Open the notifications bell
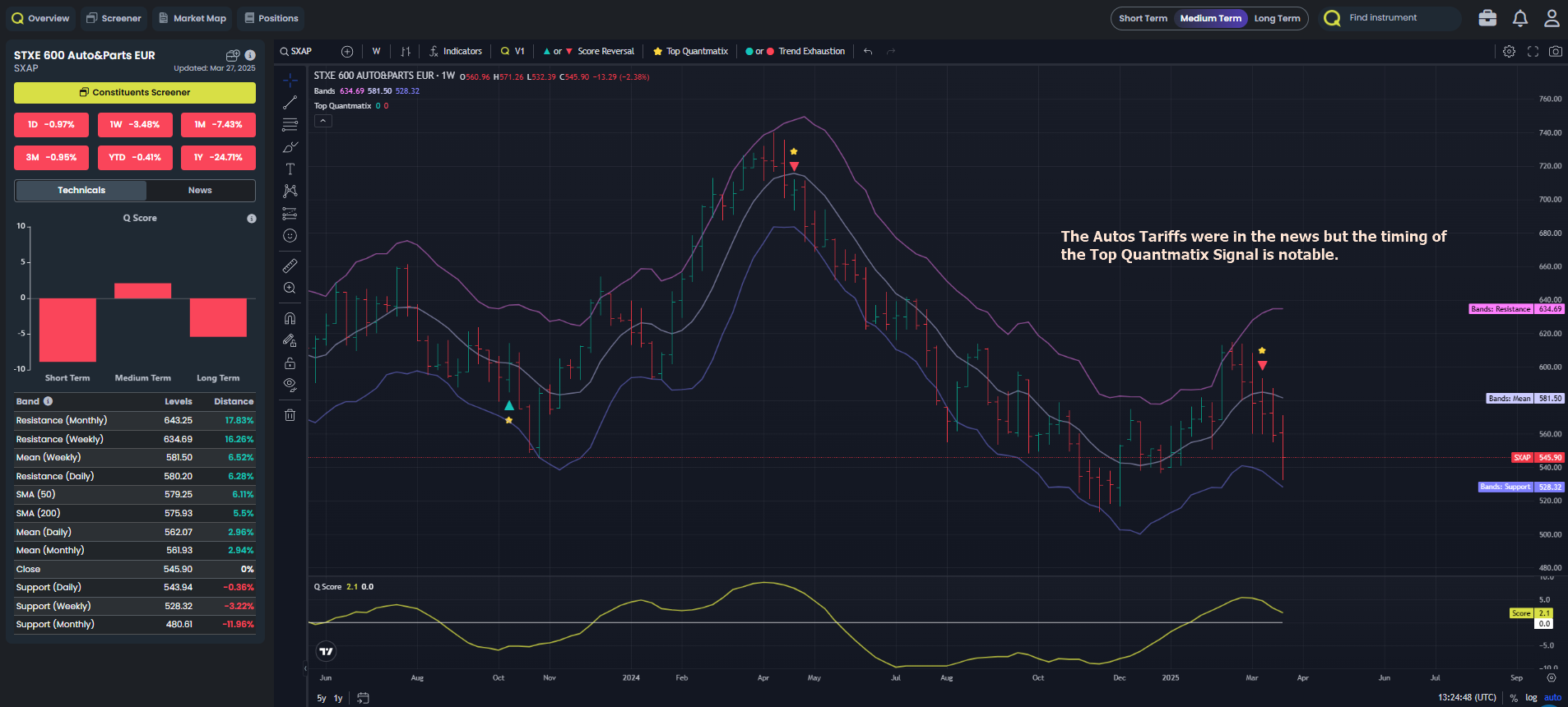The height and width of the screenshot is (707, 1568). [1520, 18]
